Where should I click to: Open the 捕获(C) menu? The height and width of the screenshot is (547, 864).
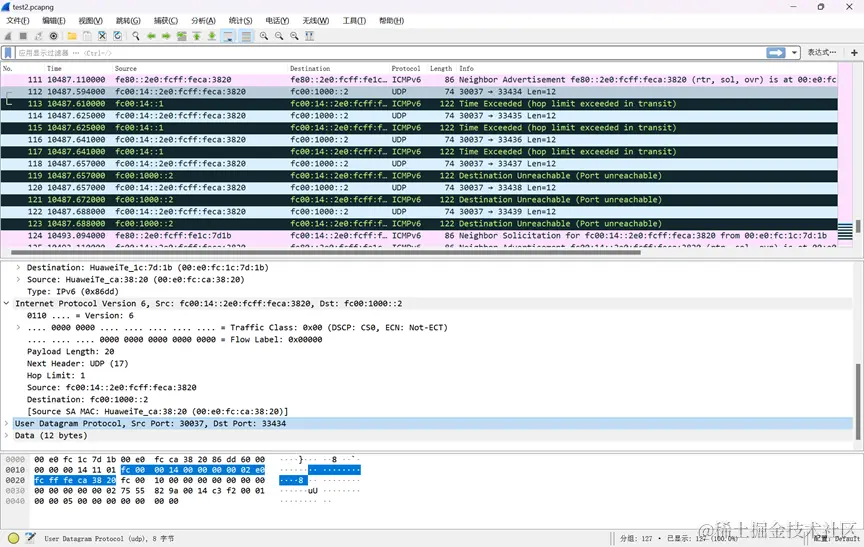coord(165,20)
